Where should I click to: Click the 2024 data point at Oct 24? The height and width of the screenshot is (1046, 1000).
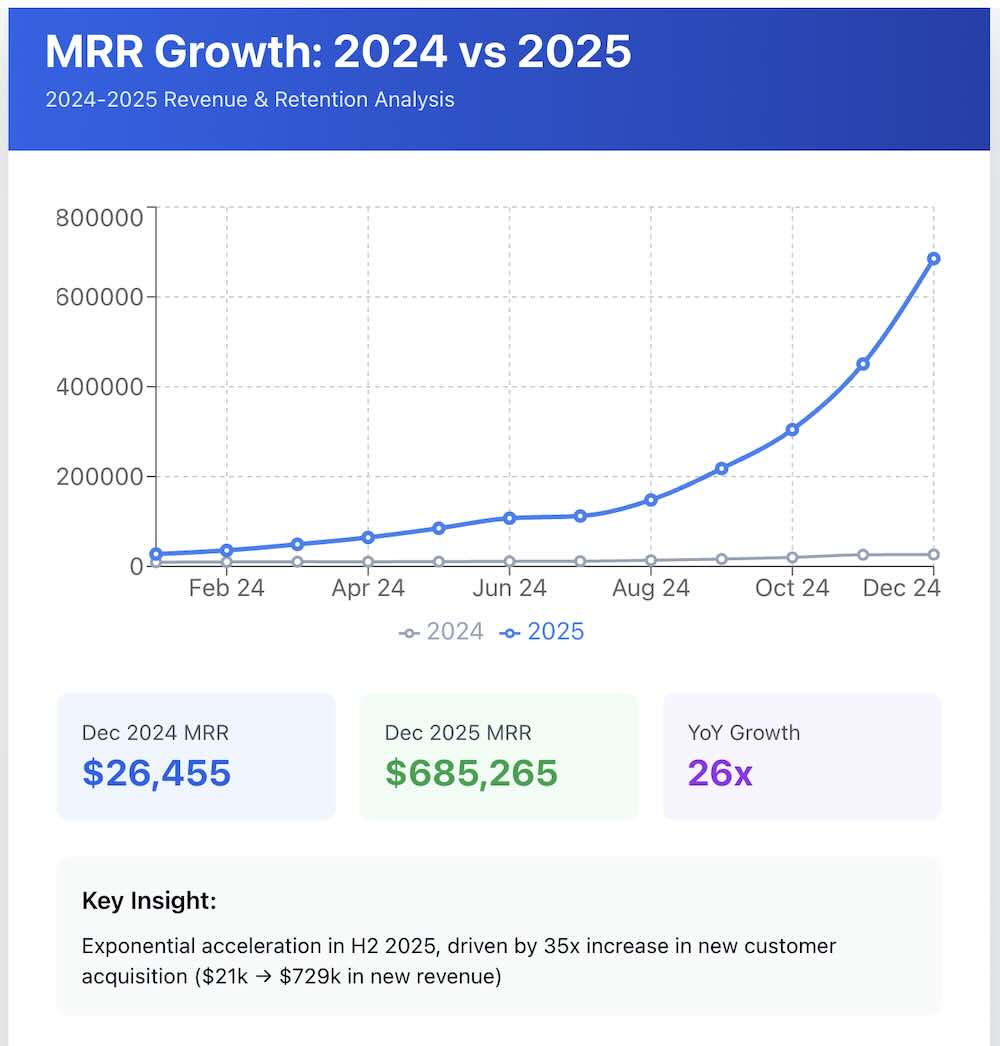click(x=792, y=558)
